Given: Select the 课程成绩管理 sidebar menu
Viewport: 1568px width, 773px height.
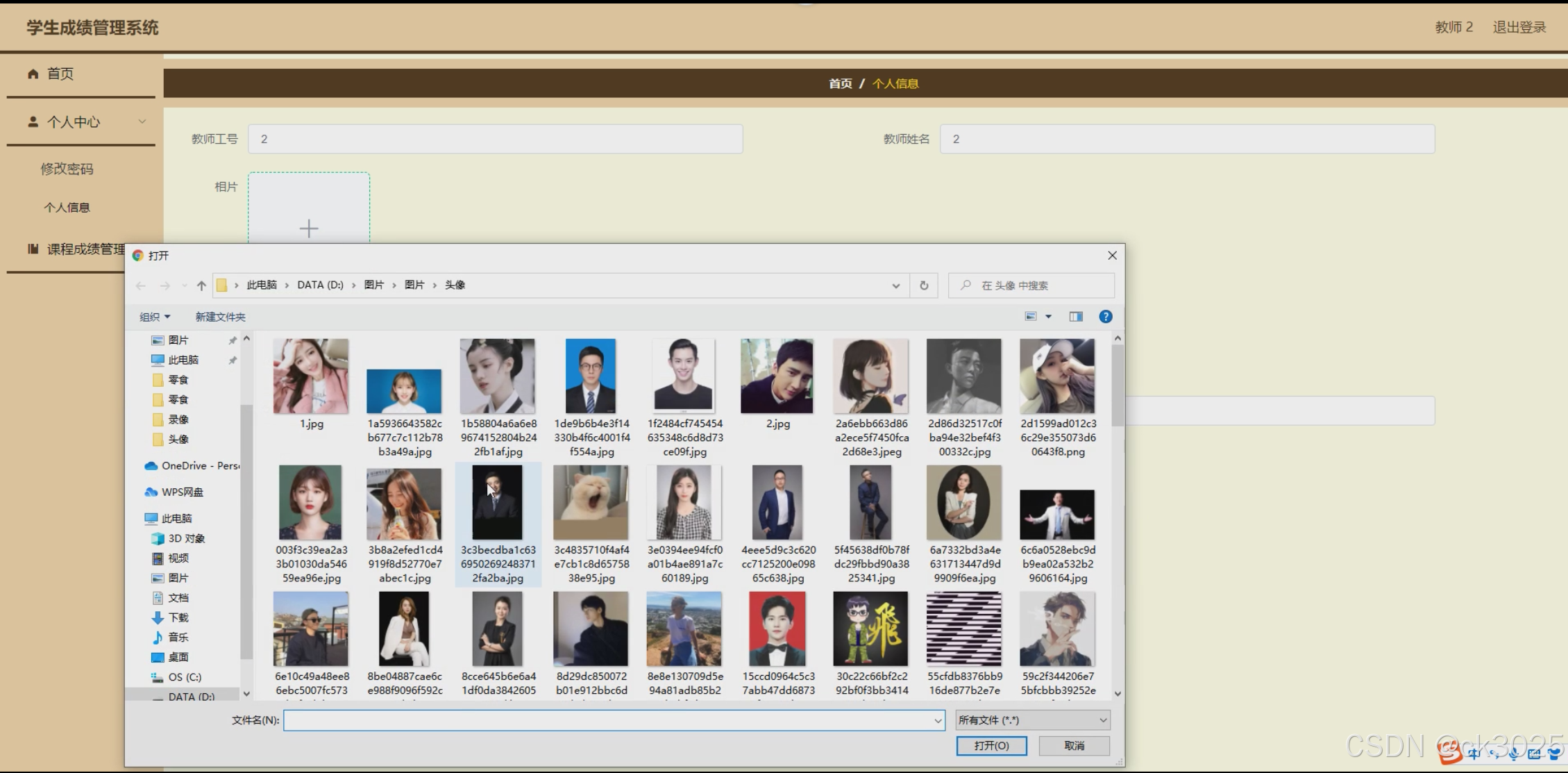Looking at the screenshot, I should [x=76, y=249].
